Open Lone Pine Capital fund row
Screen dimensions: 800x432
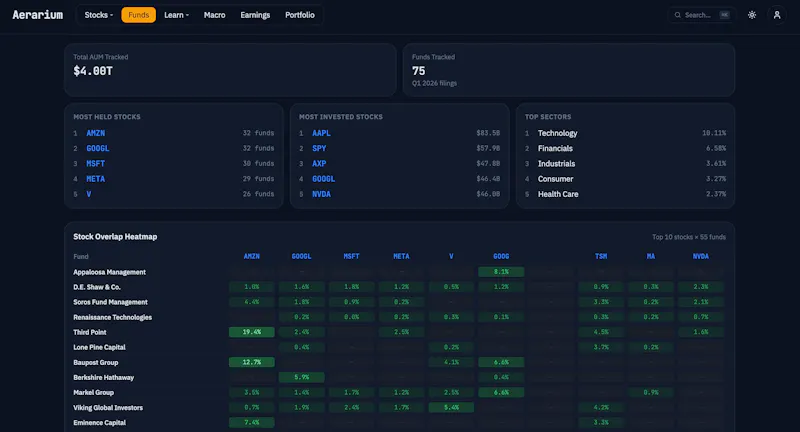(x=99, y=347)
